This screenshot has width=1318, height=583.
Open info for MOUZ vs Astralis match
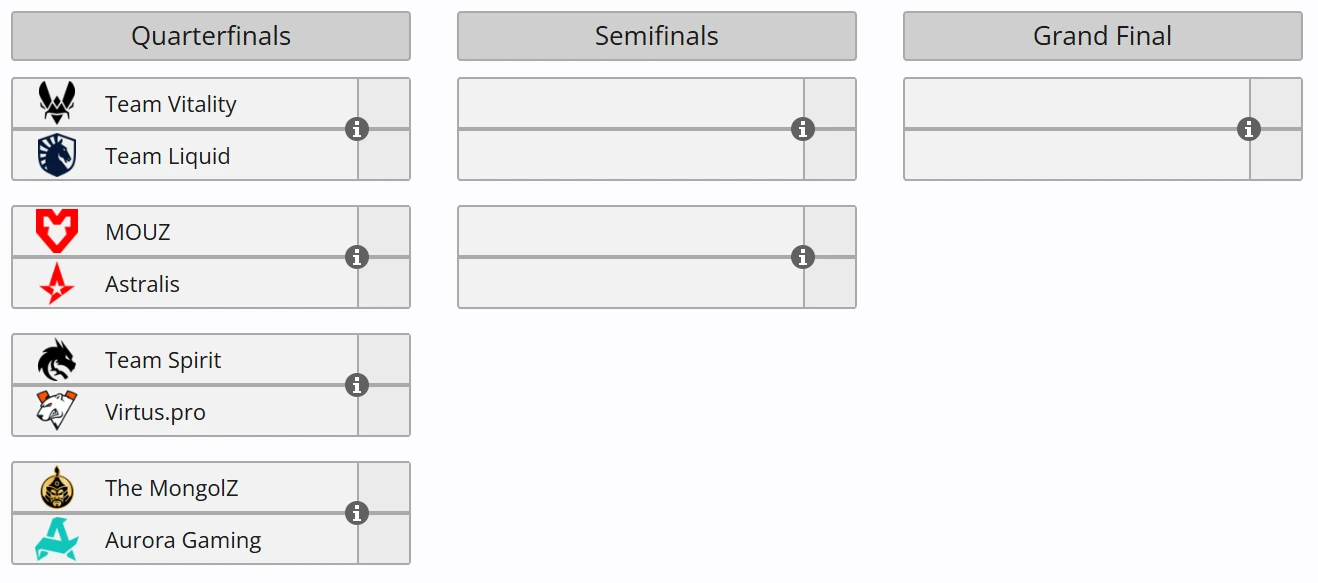tap(357, 257)
